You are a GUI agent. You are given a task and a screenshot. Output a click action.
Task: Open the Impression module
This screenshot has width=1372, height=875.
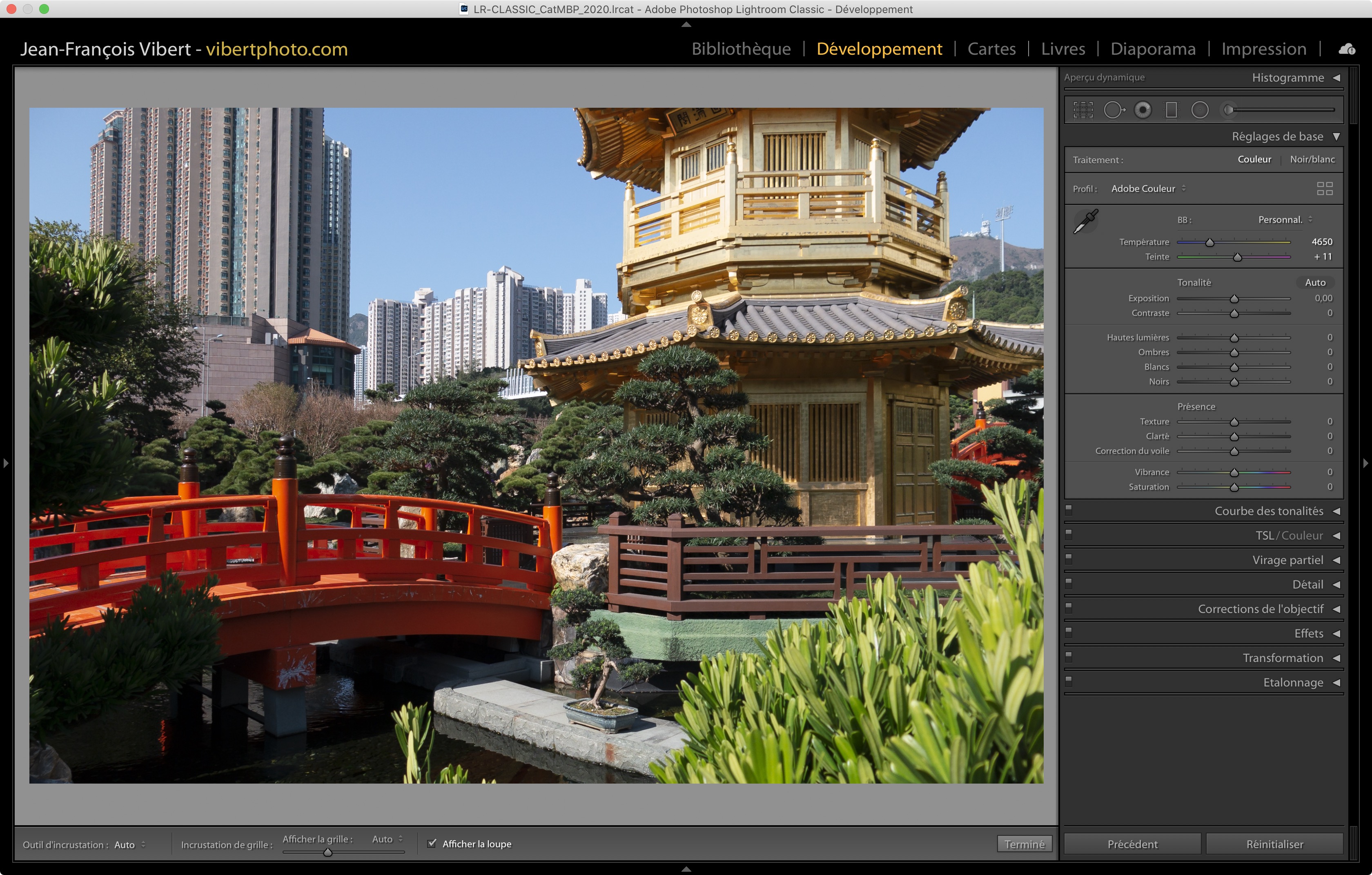(1263, 49)
